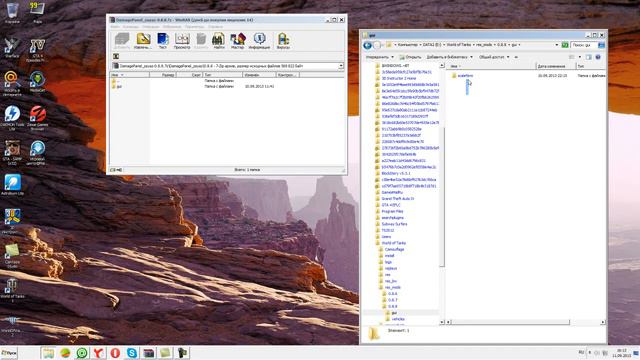Select the scaleform folder in Explorer
The height and width of the screenshot is (360, 640).
pos(462,76)
